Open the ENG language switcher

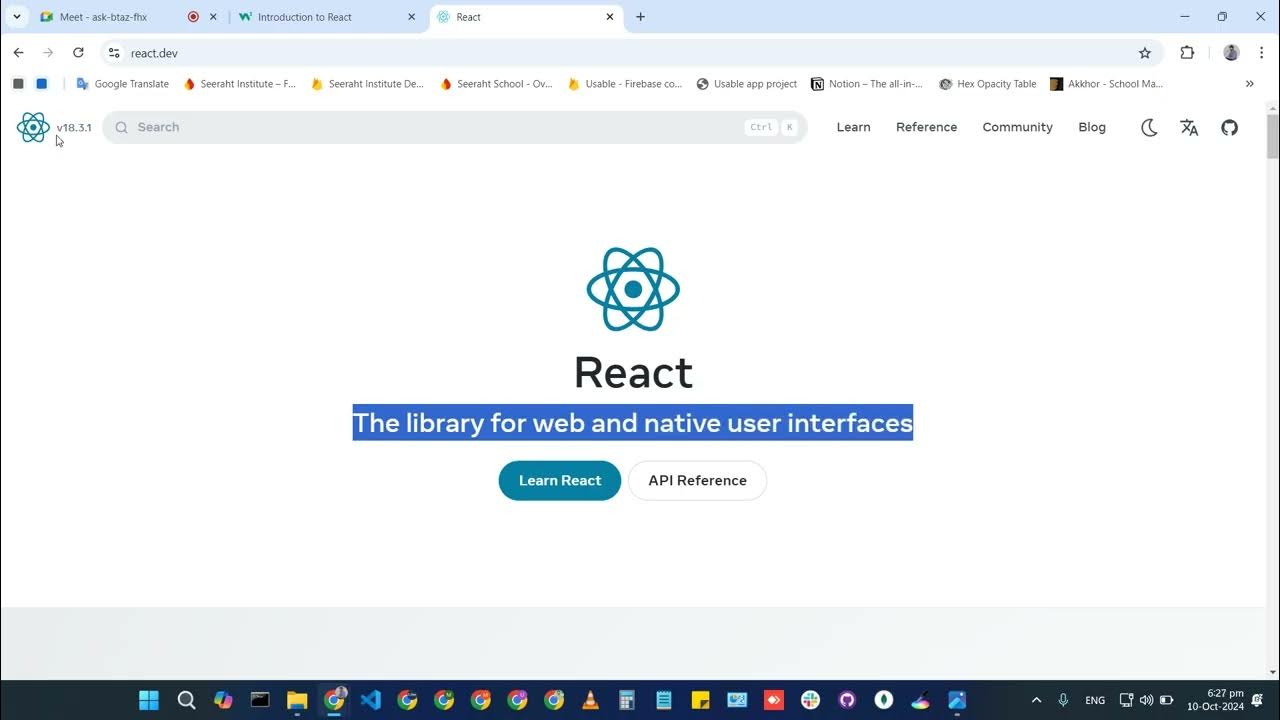[x=1095, y=700]
